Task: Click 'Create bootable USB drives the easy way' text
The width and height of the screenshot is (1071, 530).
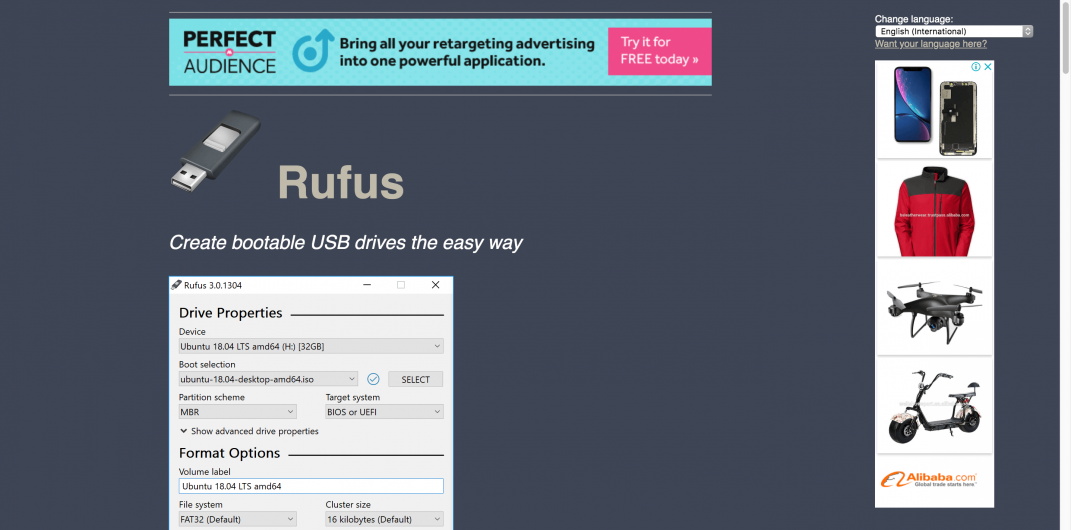Action: pyautogui.click(x=346, y=242)
